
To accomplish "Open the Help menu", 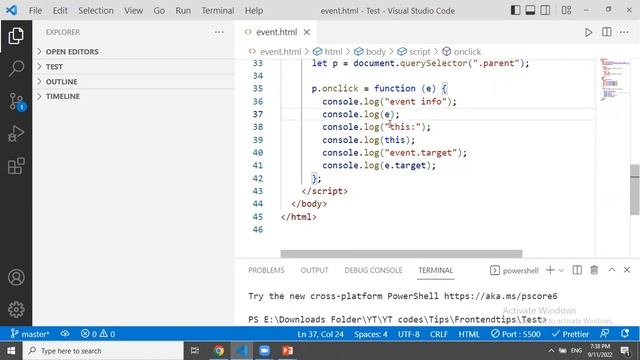I will [x=254, y=11].
